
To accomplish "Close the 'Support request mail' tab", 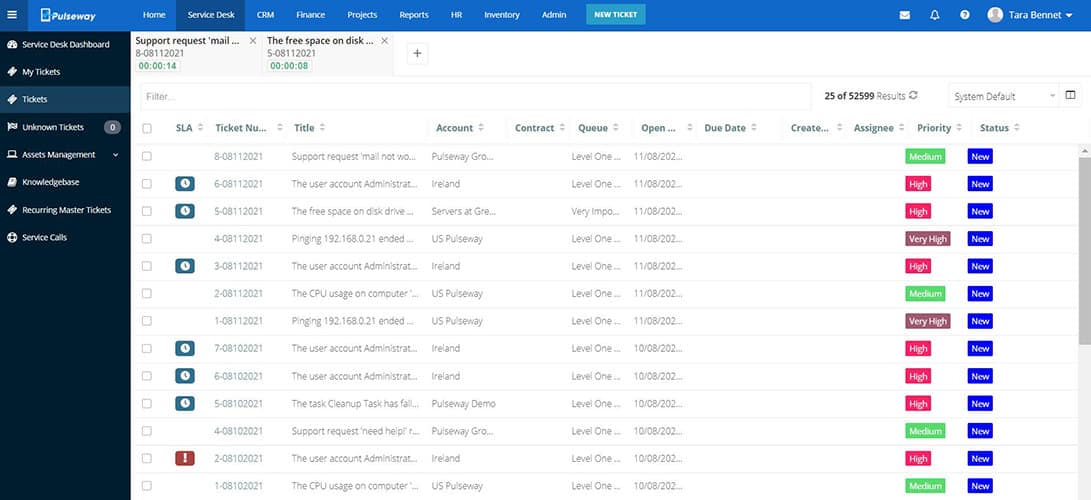I will point(253,41).
